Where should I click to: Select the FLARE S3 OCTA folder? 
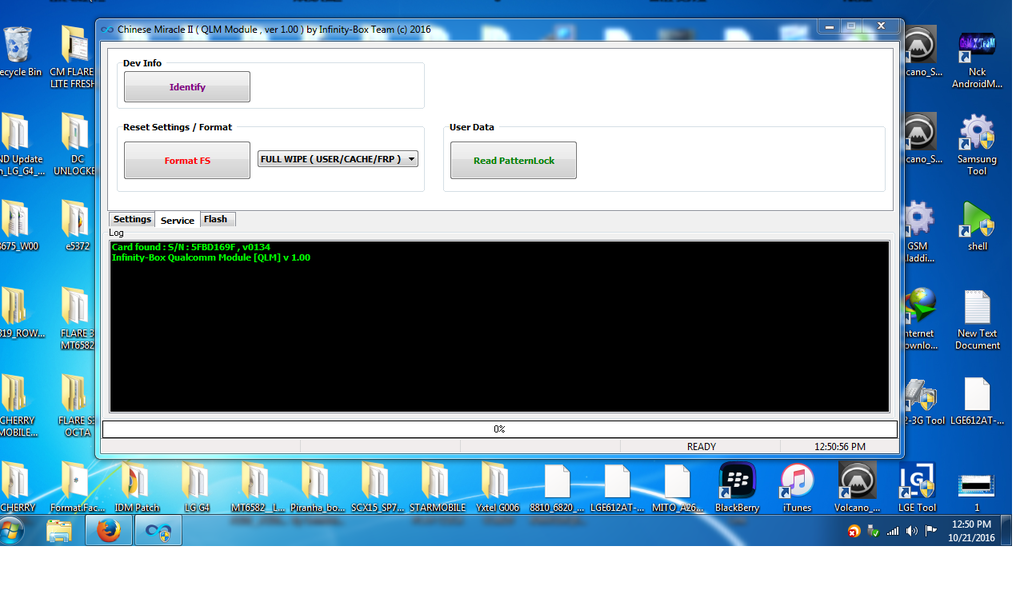pyautogui.click(x=76, y=406)
